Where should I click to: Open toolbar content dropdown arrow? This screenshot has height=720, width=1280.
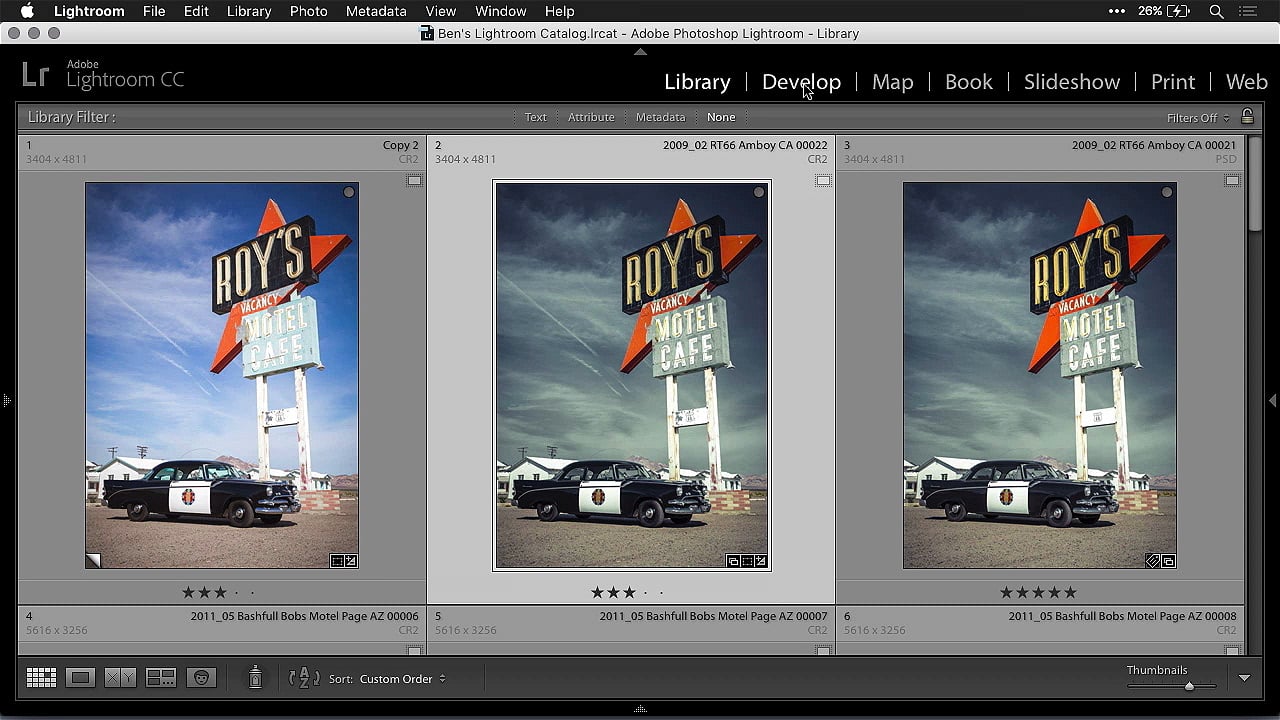[x=1244, y=678]
